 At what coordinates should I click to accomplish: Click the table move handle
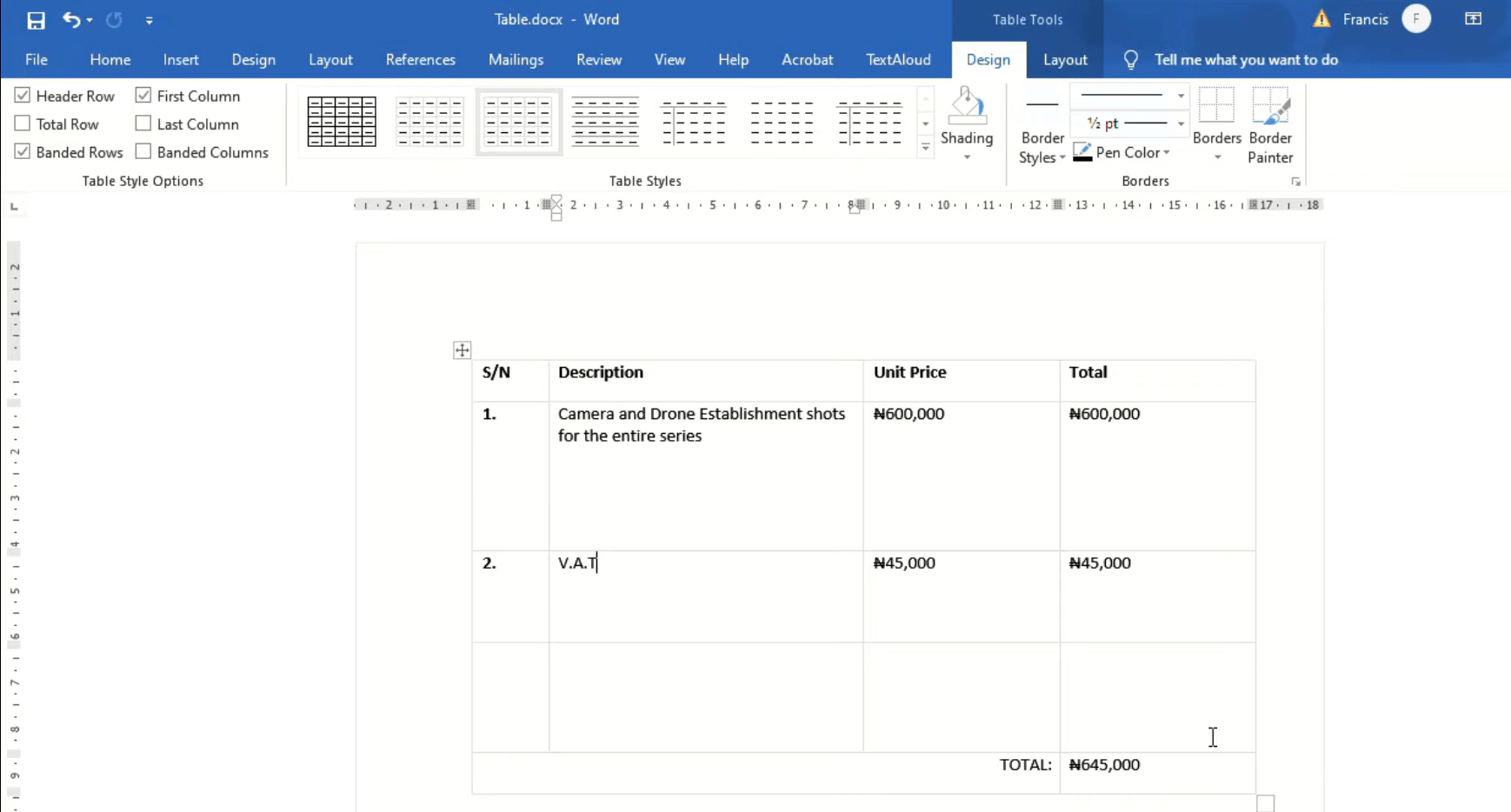point(462,349)
